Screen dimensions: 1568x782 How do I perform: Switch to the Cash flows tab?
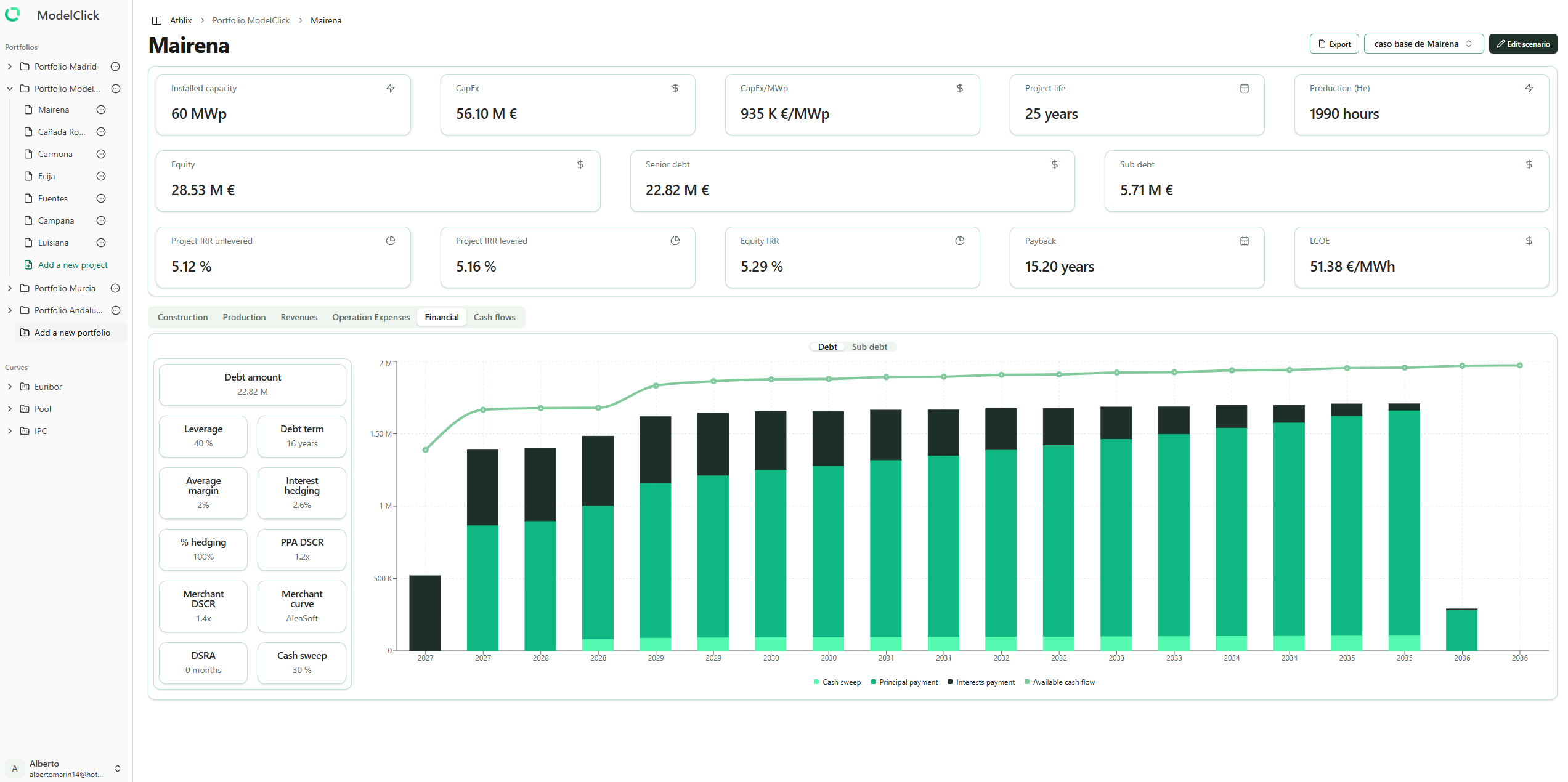click(x=494, y=317)
